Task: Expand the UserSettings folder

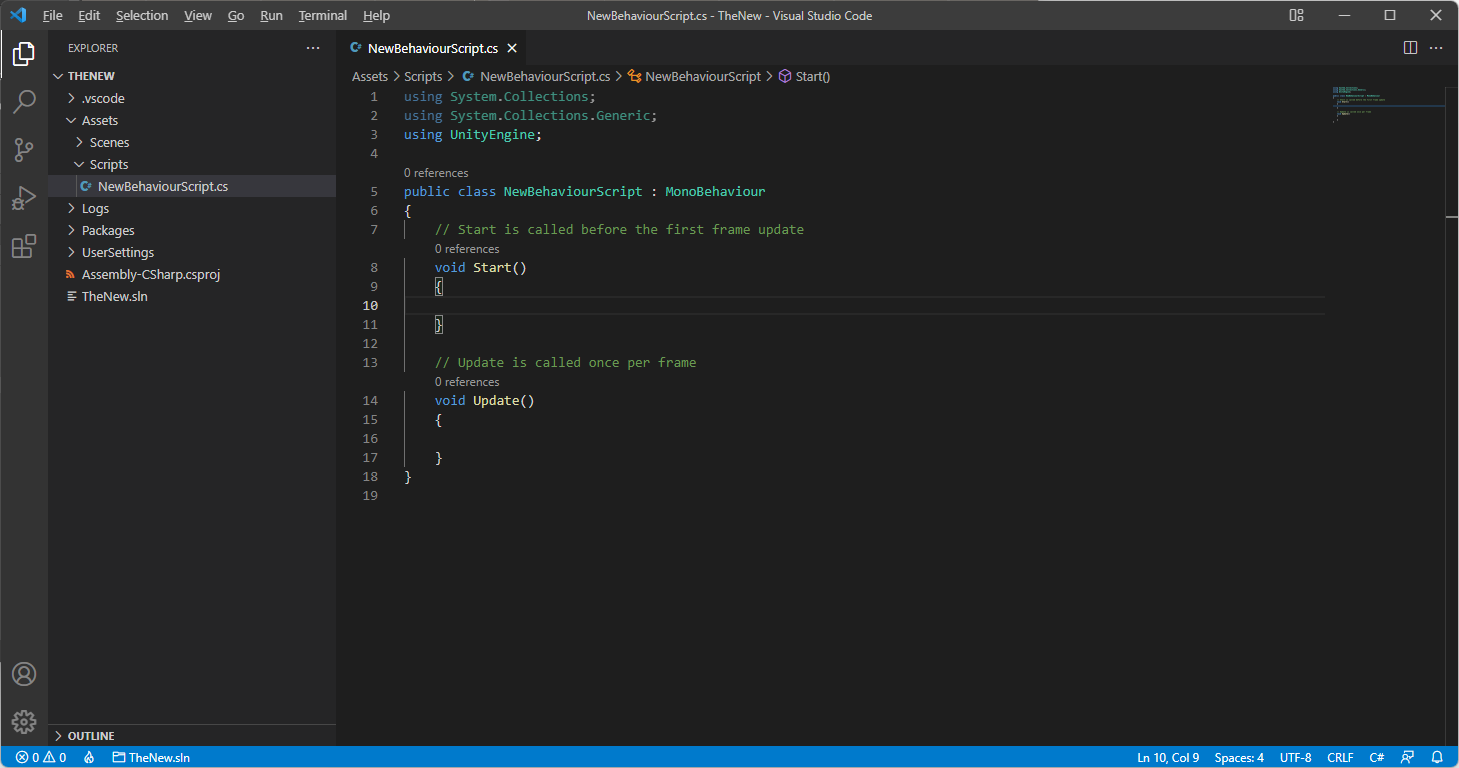Action: (71, 252)
